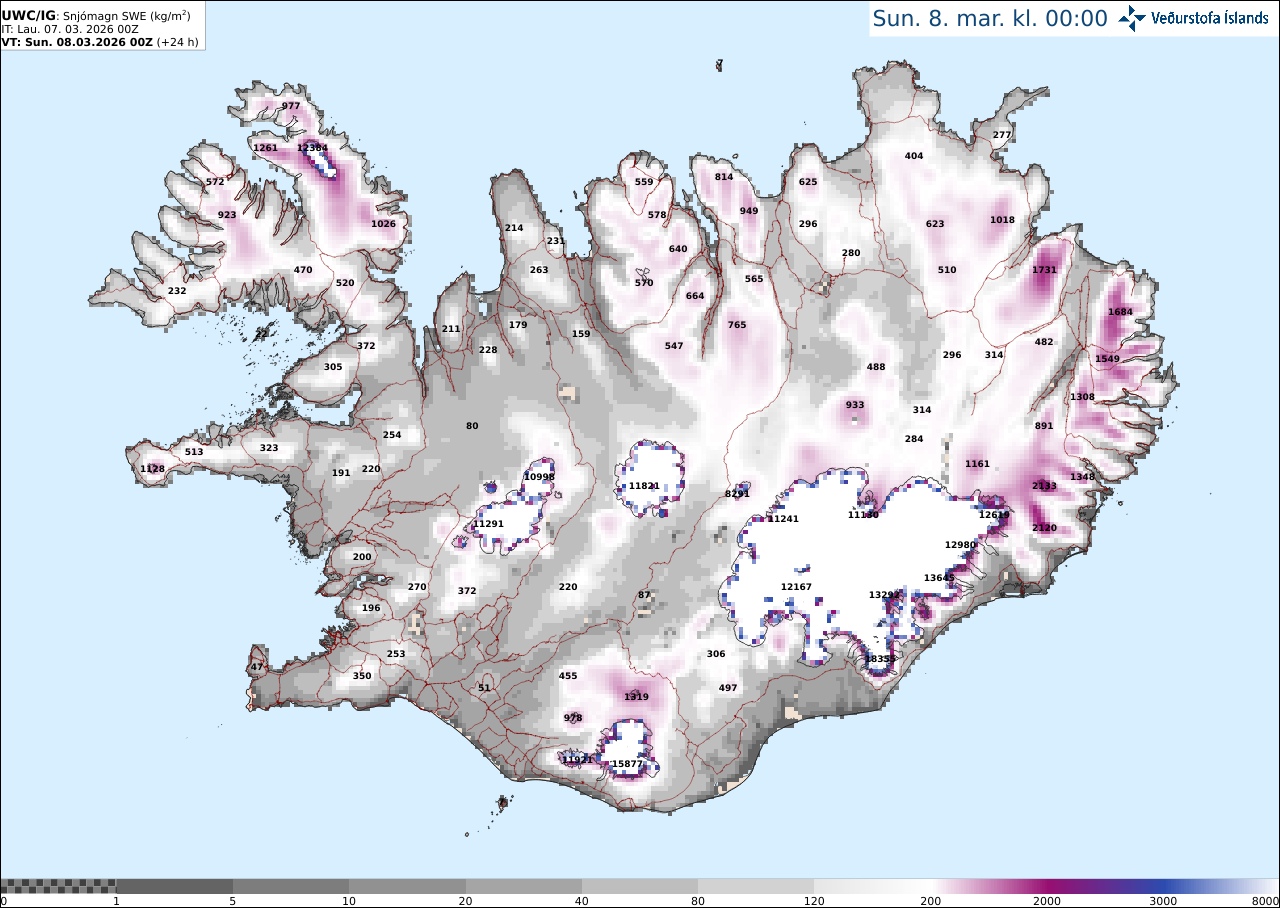Click the "VT: Sun. 08.03.2026 00Z (+24 h)" line
This screenshot has height=908, width=1280.
(x=100, y=42)
